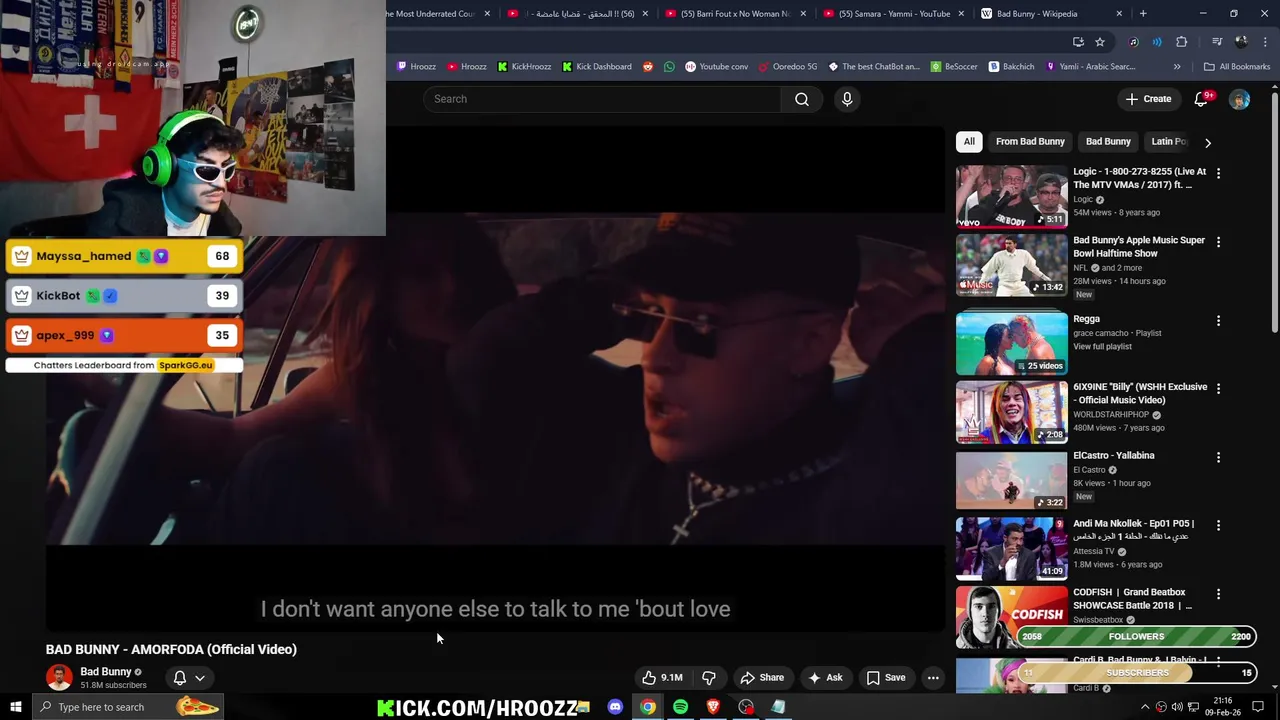Open the Chrome extensions puzzle icon
The image size is (1280, 720).
click(1182, 42)
